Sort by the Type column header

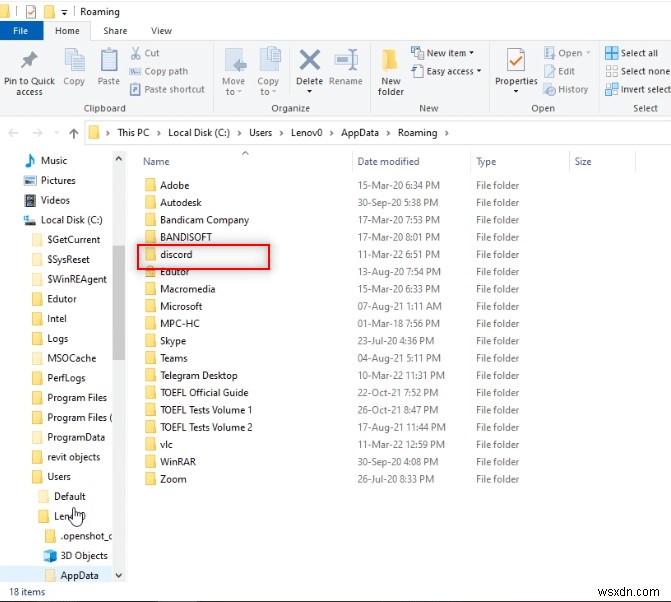click(x=486, y=162)
